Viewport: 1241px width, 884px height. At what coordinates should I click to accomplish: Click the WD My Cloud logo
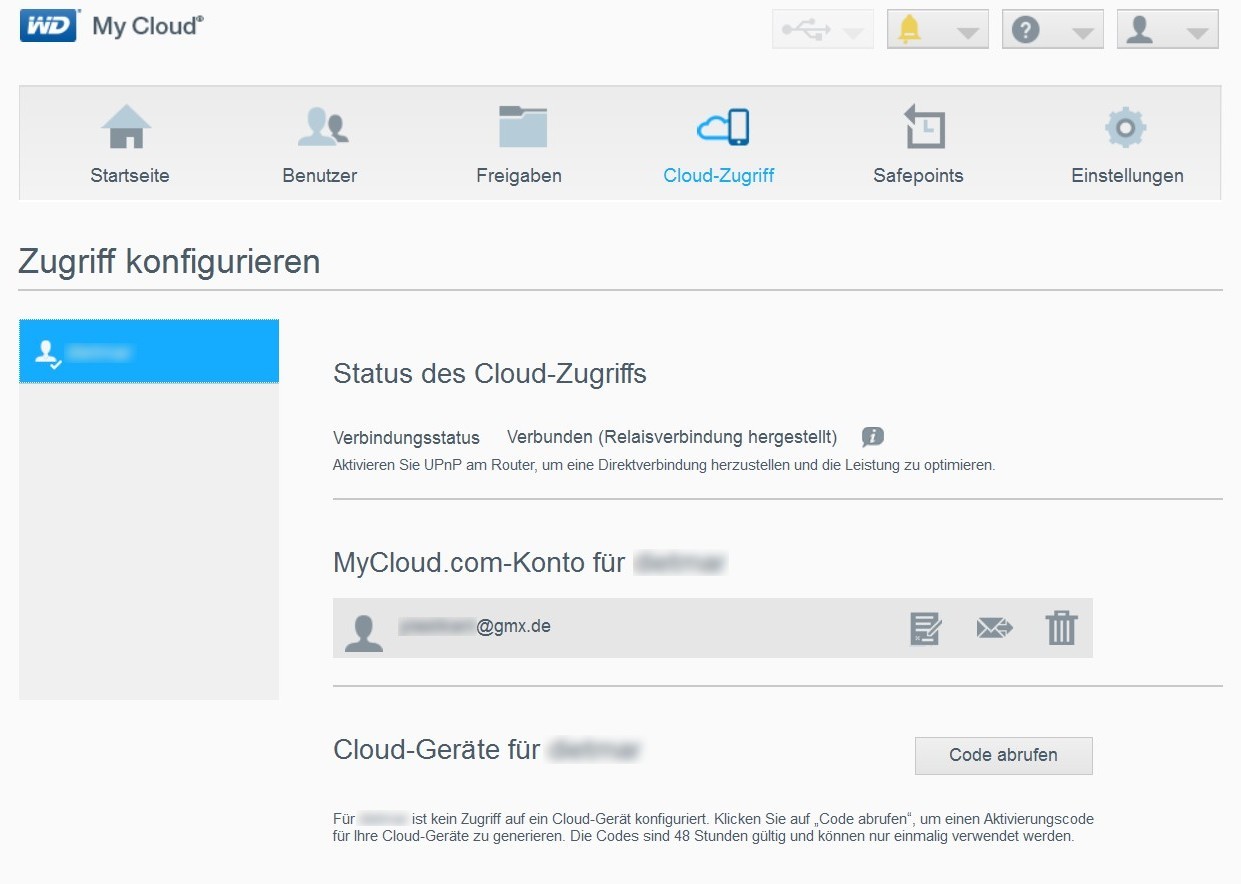coord(112,27)
